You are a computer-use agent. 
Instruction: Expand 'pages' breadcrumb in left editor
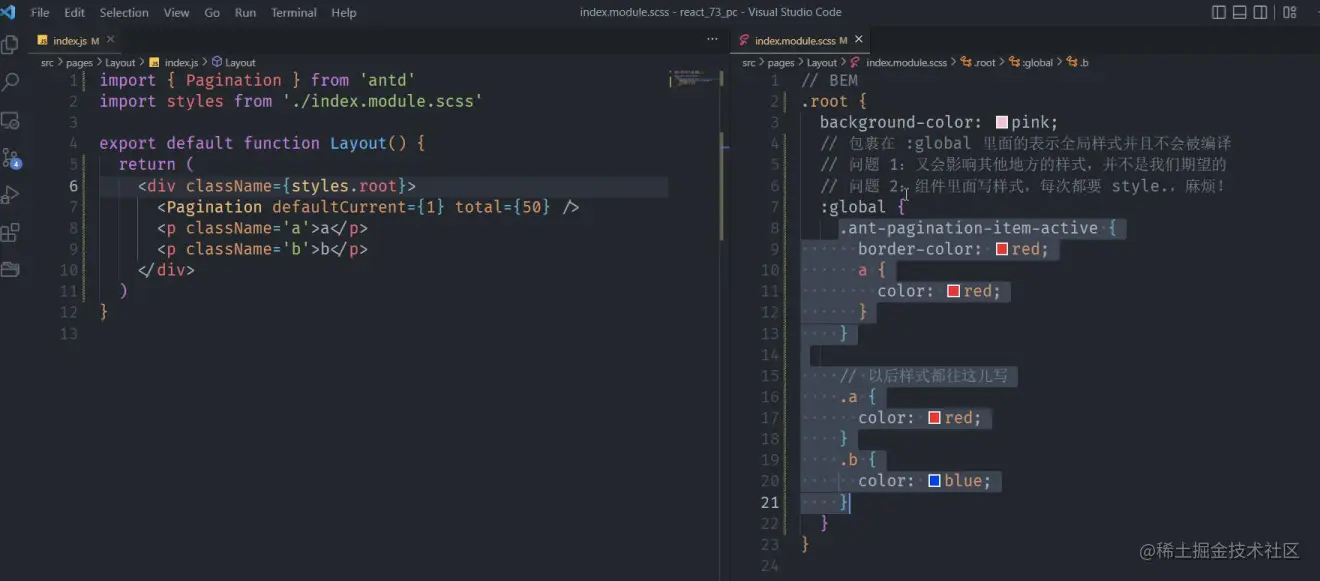pos(79,62)
